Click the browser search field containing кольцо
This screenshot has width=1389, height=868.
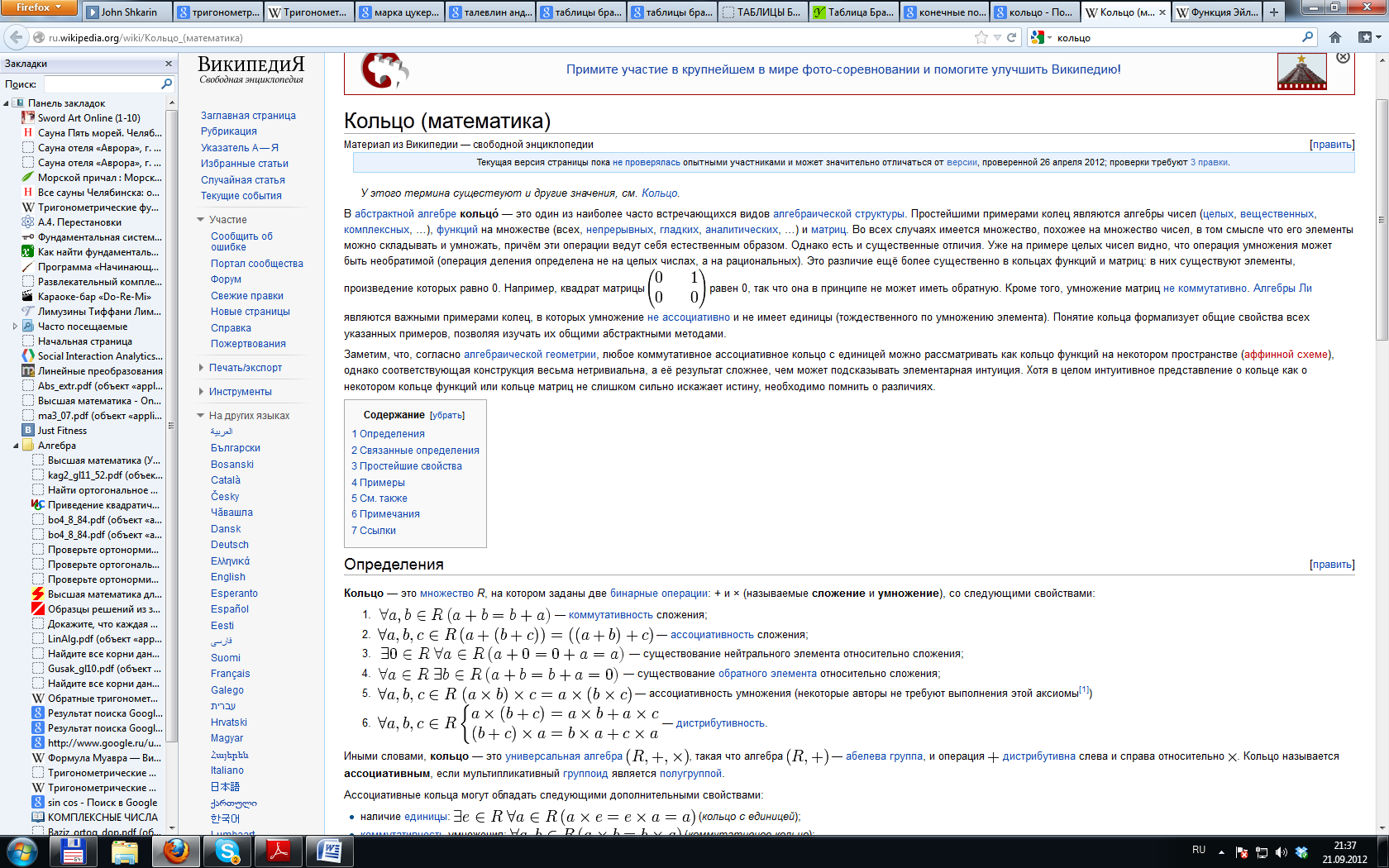tap(1175, 37)
